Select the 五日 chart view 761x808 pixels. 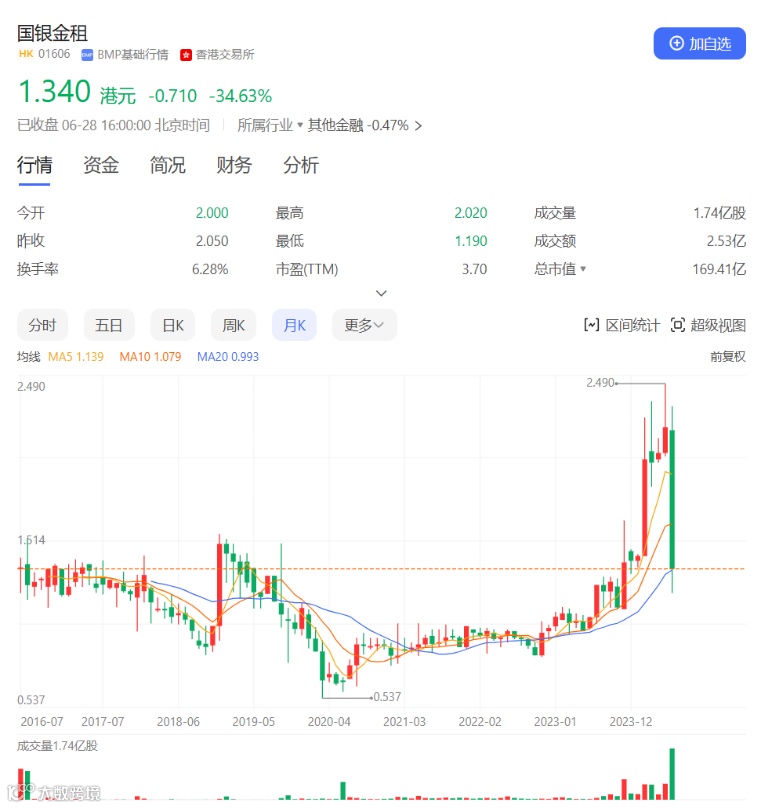(109, 325)
